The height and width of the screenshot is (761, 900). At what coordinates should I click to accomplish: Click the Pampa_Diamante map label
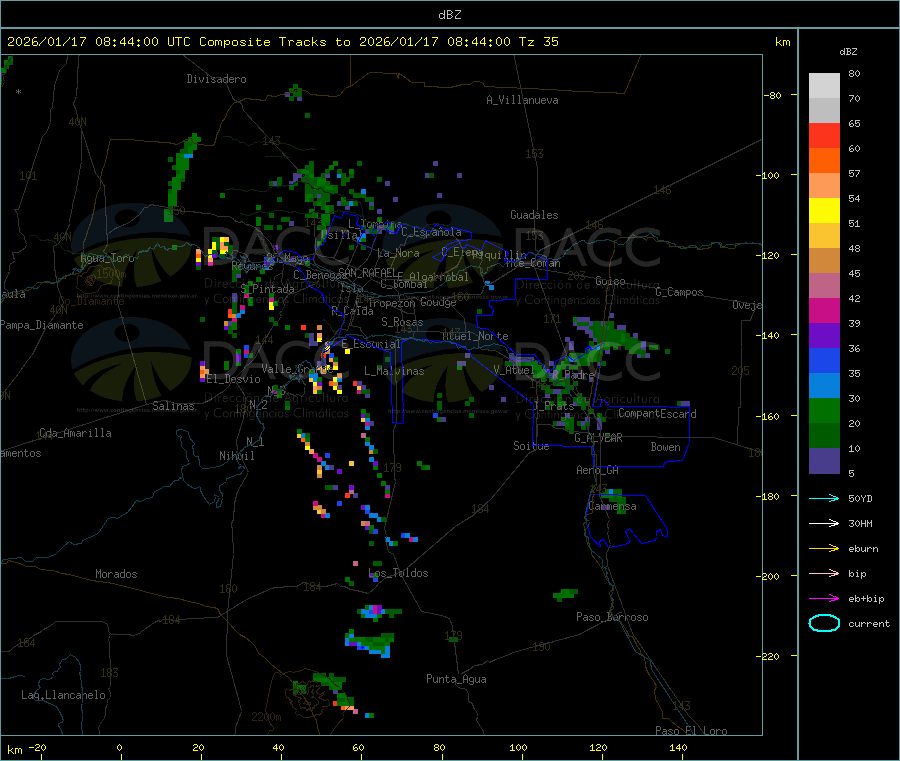[x=42, y=325]
